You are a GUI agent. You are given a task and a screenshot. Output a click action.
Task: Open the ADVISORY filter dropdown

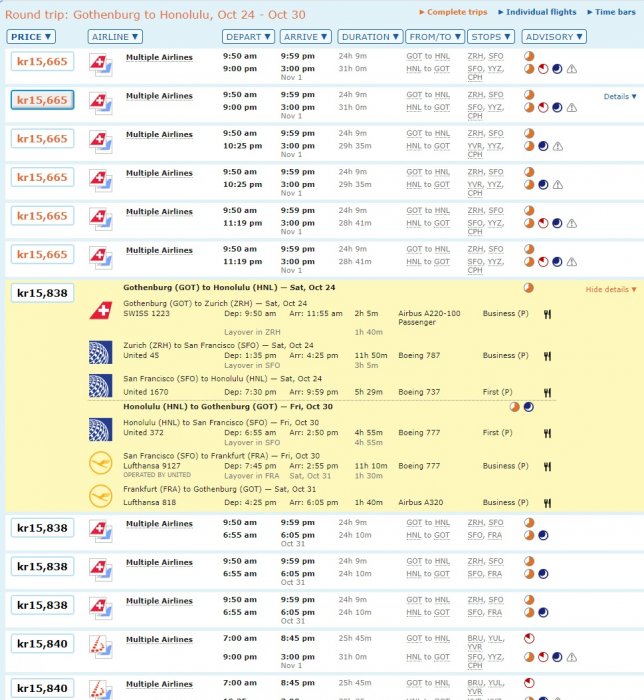(552, 36)
